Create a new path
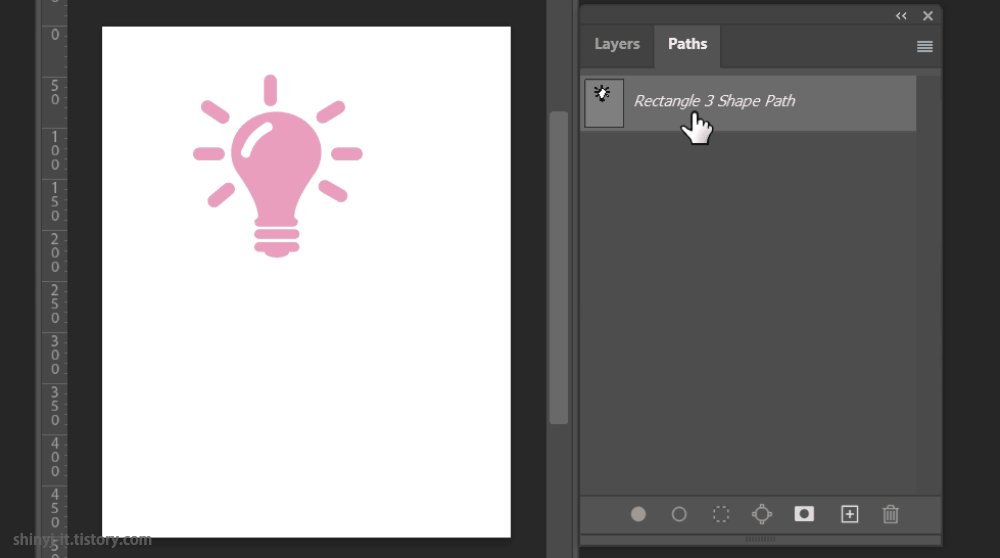Image resolution: width=1000 pixels, height=558 pixels. pos(849,514)
